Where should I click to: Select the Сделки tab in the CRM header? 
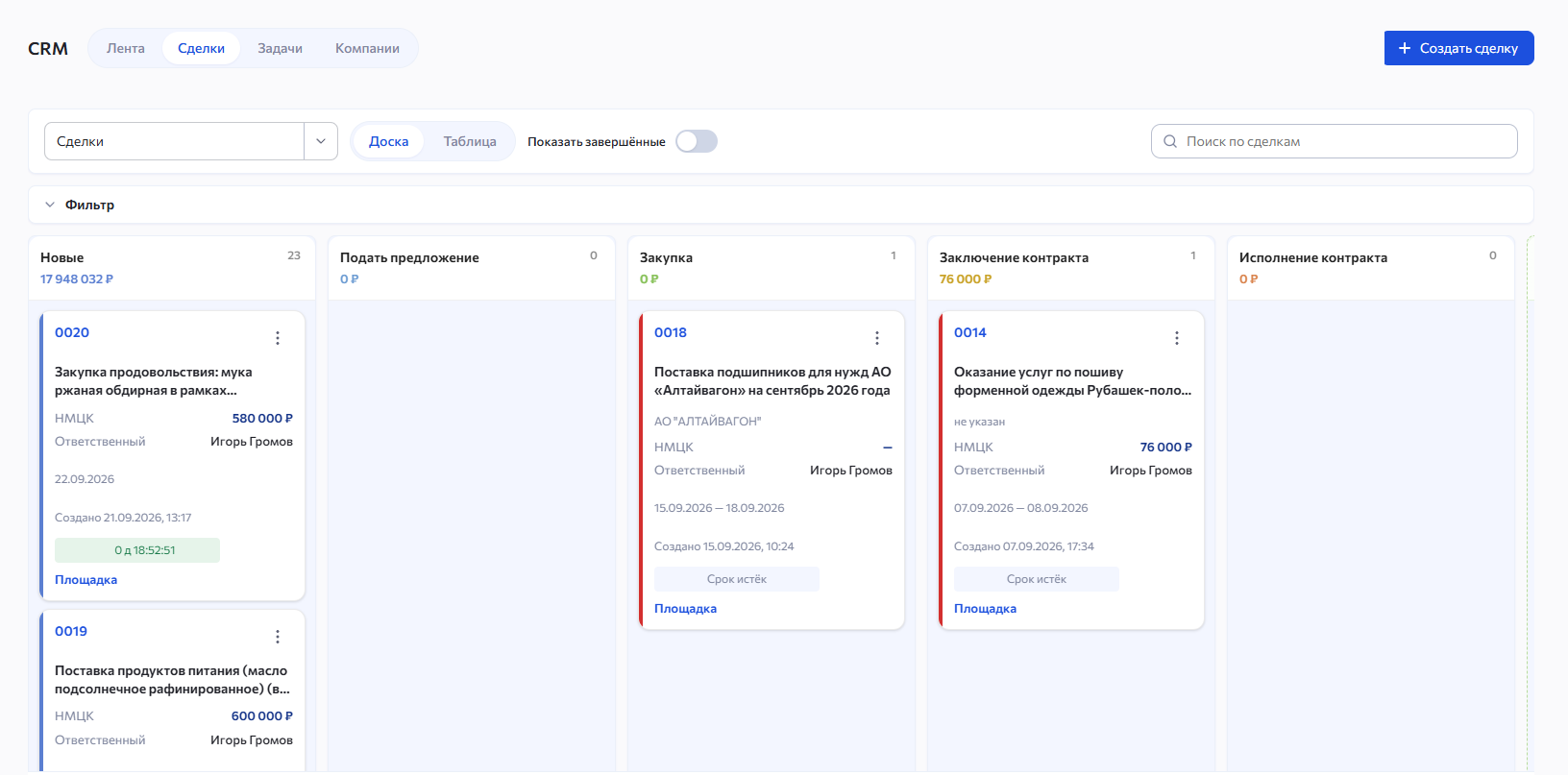202,48
